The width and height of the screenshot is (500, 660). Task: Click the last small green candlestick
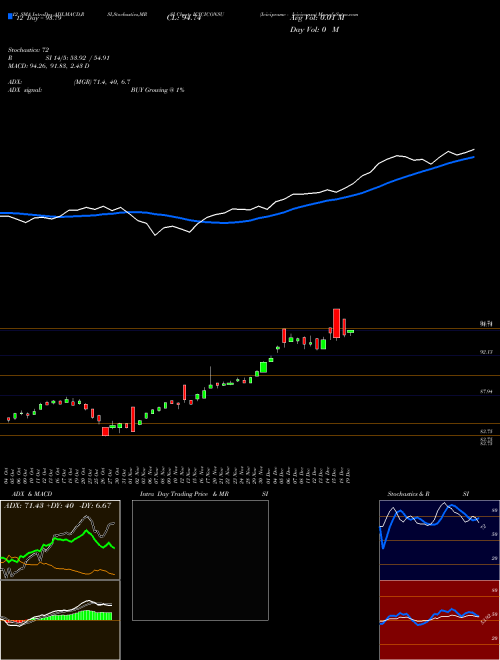[351, 332]
